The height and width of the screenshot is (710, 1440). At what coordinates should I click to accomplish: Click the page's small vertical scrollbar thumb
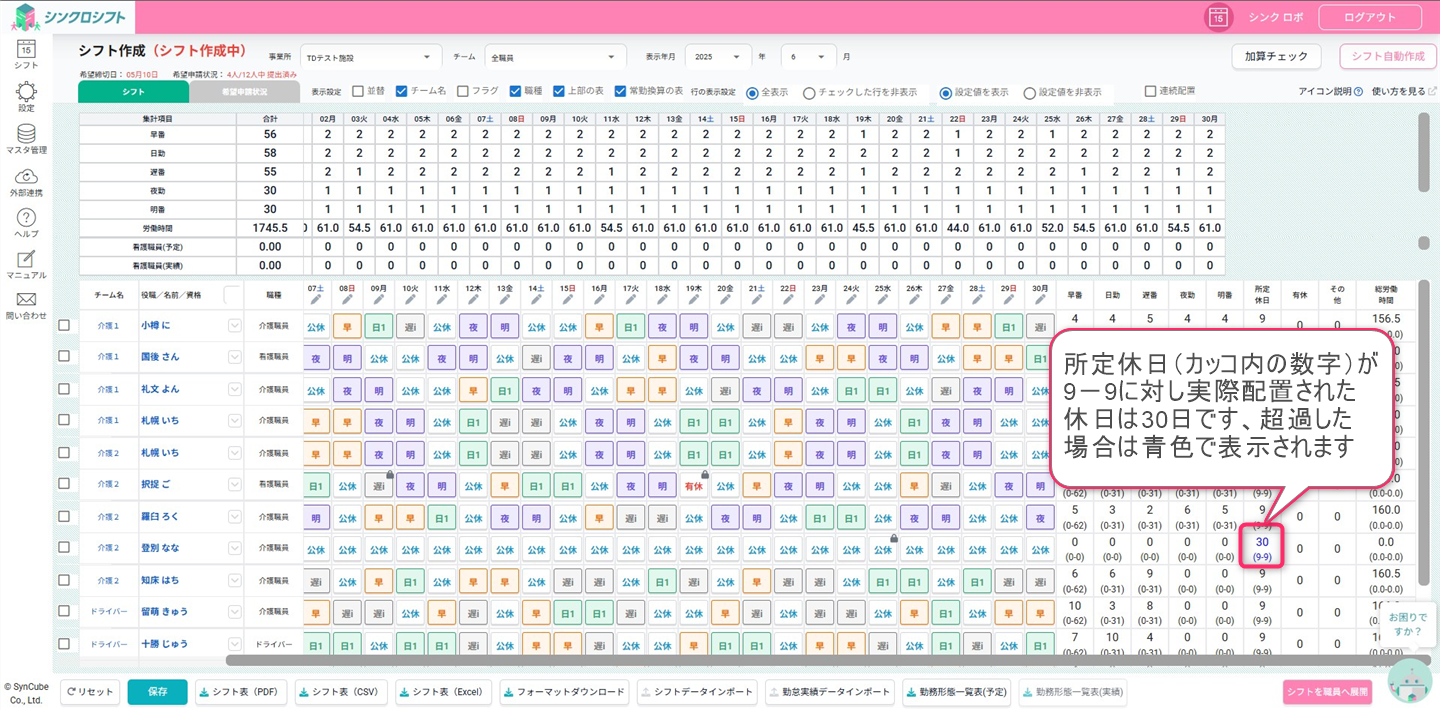click(1424, 243)
